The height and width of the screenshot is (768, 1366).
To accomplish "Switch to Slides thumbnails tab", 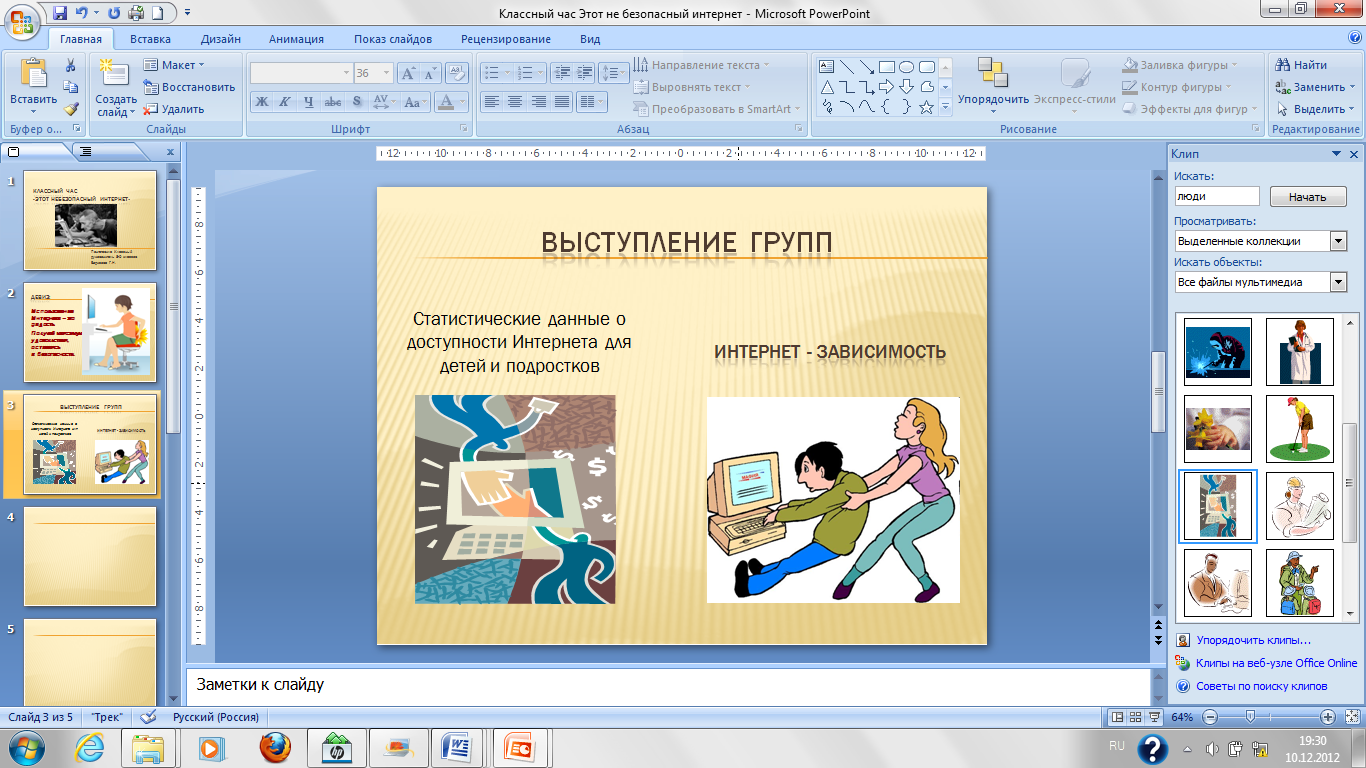I will [14, 151].
